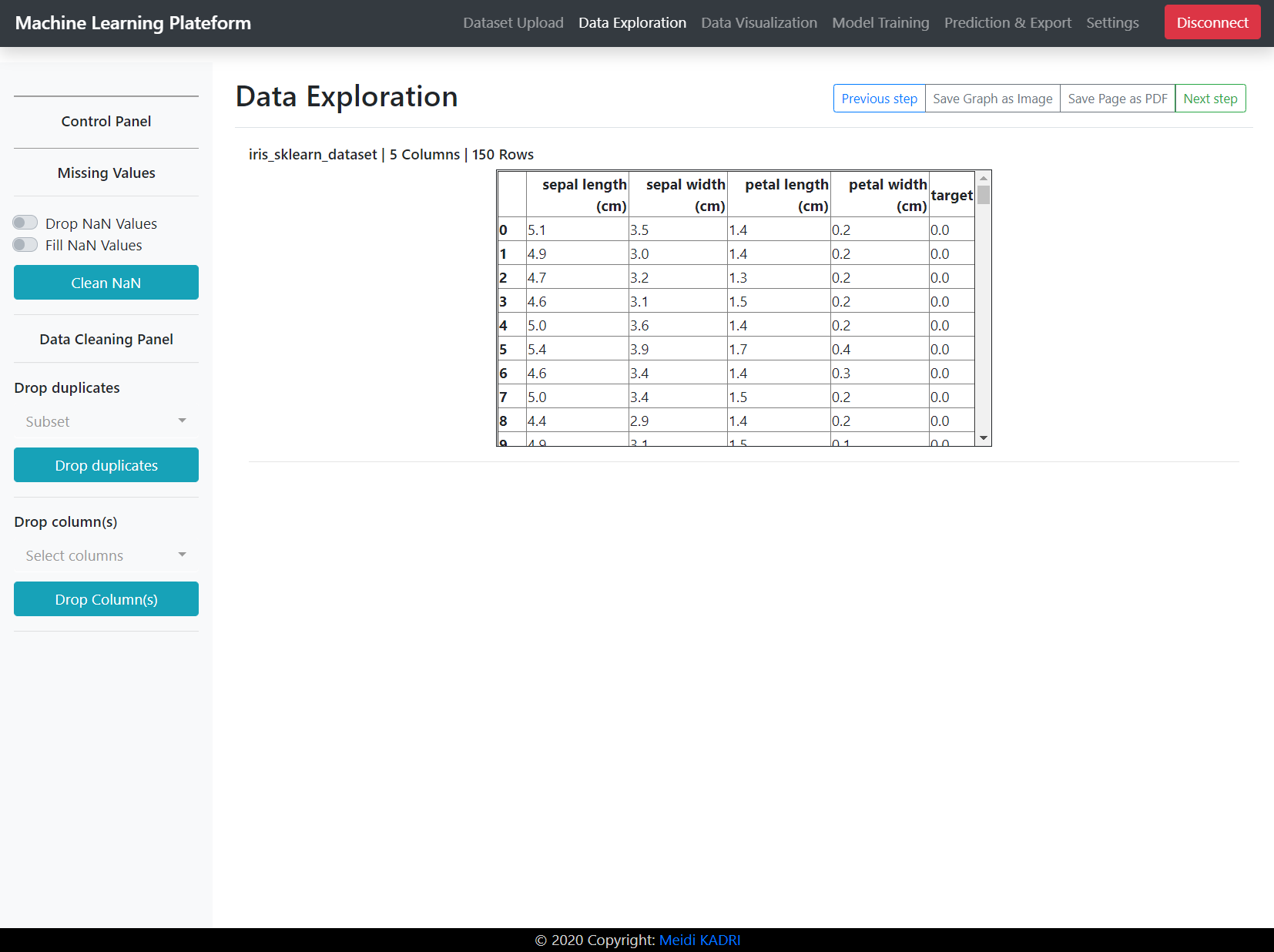Click Save Page as PDF
Image resolution: width=1274 pixels, height=952 pixels.
(1117, 98)
